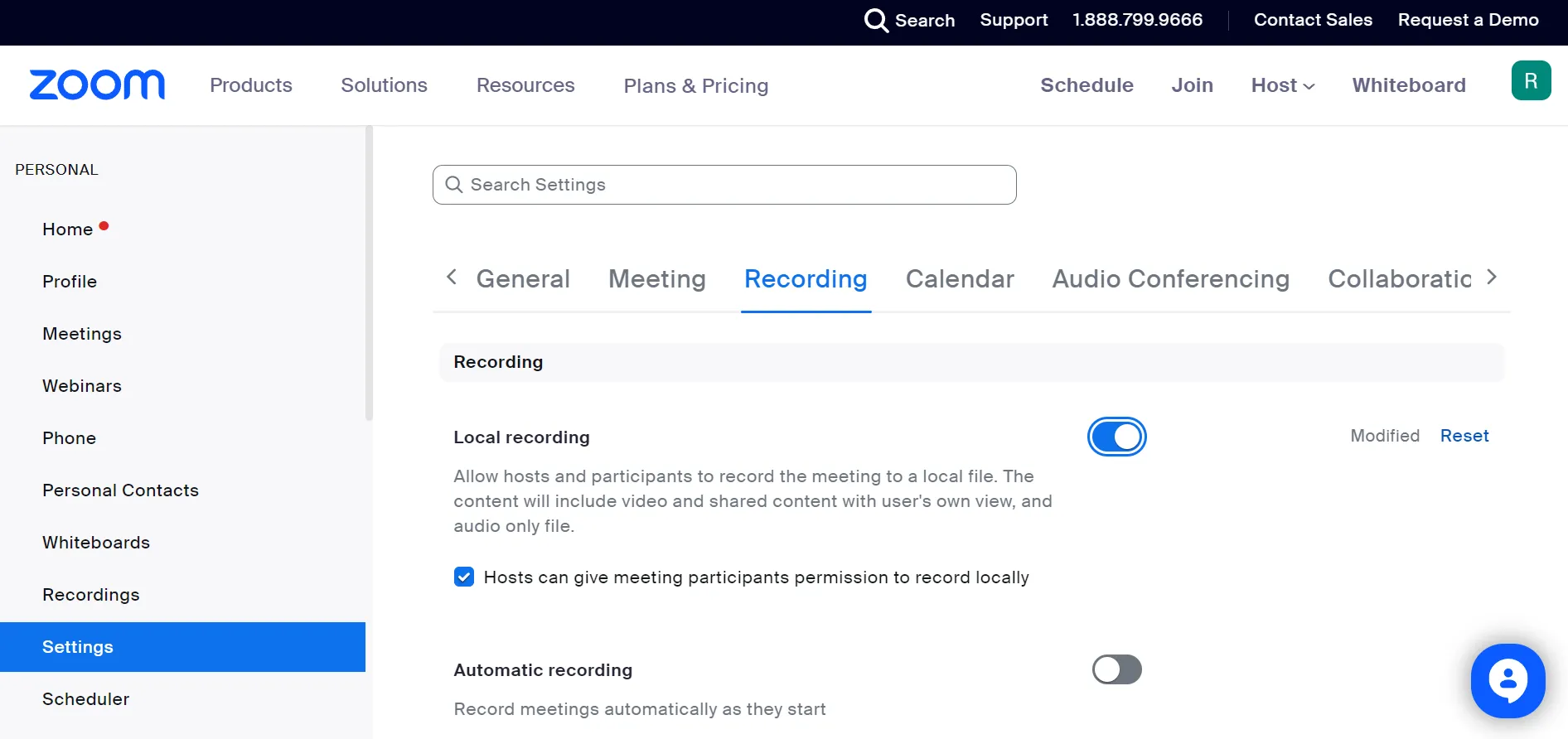Click Join in the header
The width and height of the screenshot is (1568, 739).
(1192, 85)
